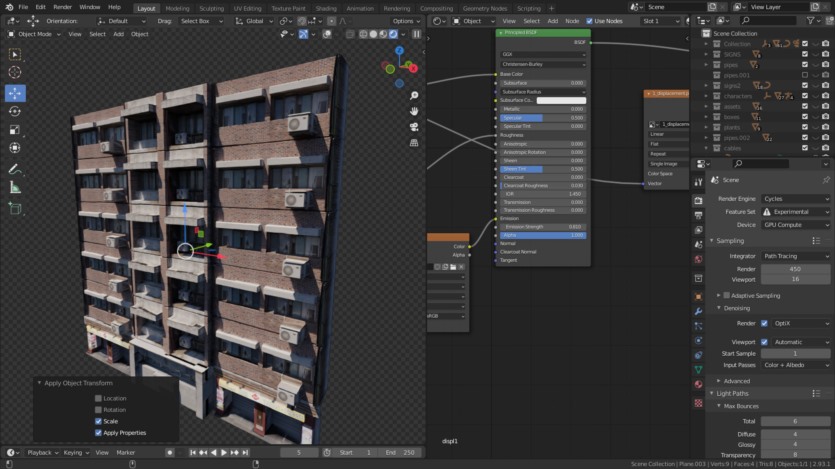Click the Subsurface Color white swatch
Image resolution: width=835 pixels, height=469 pixels.
(x=561, y=100)
